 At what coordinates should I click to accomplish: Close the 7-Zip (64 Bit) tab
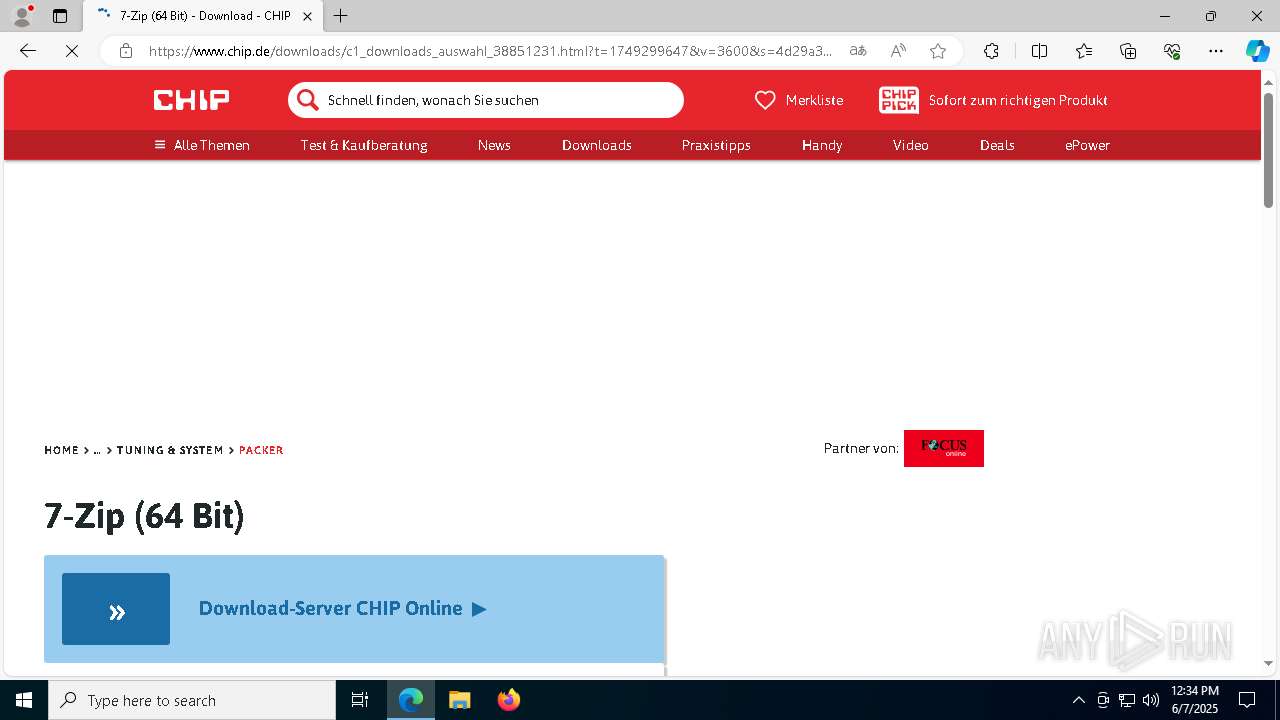[308, 16]
